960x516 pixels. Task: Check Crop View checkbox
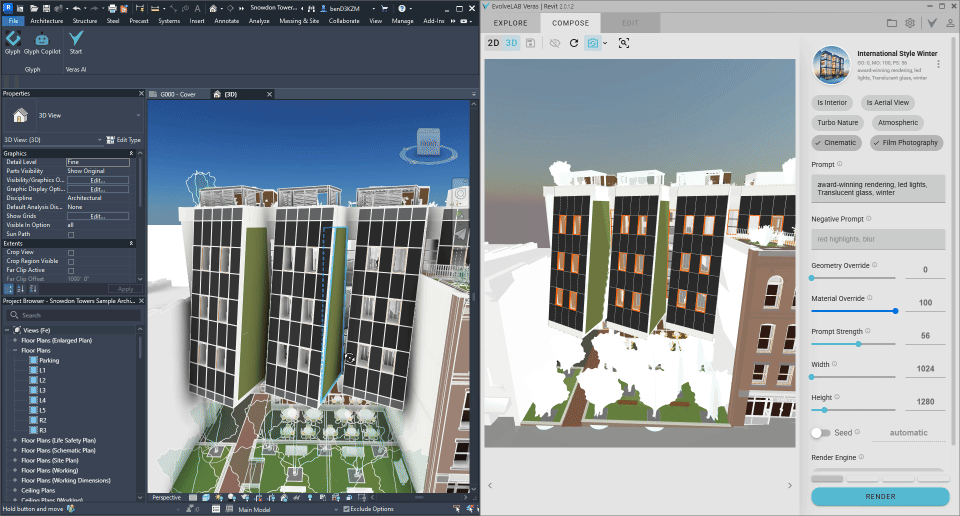point(71,252)
